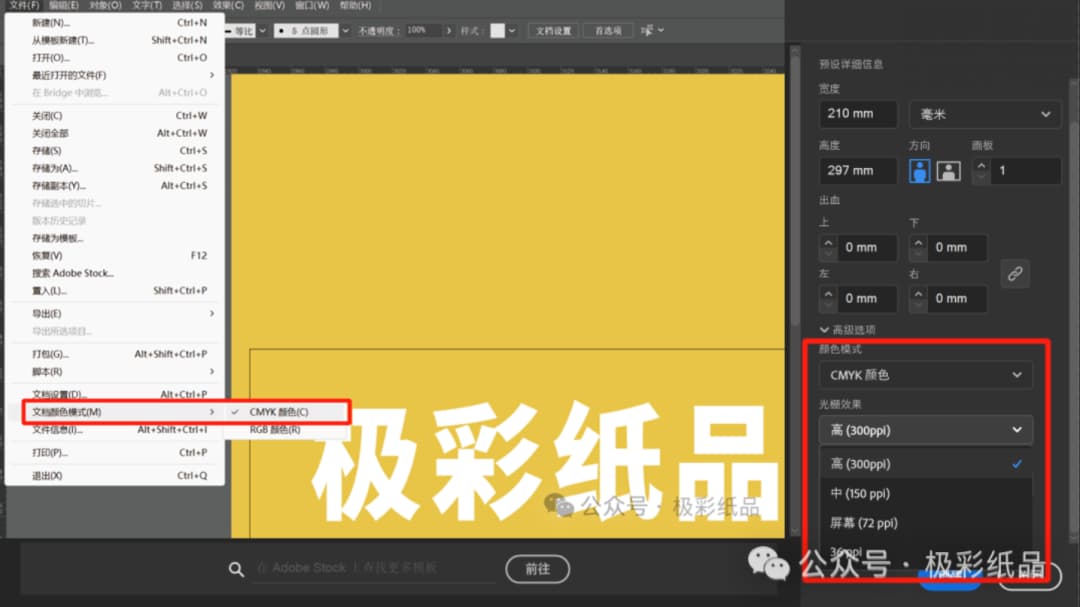Image resolution: width=1080 pixels, height=607 pixels.
Task: Click the 宽度 210 mm field
Action: [x=858, y=114]
